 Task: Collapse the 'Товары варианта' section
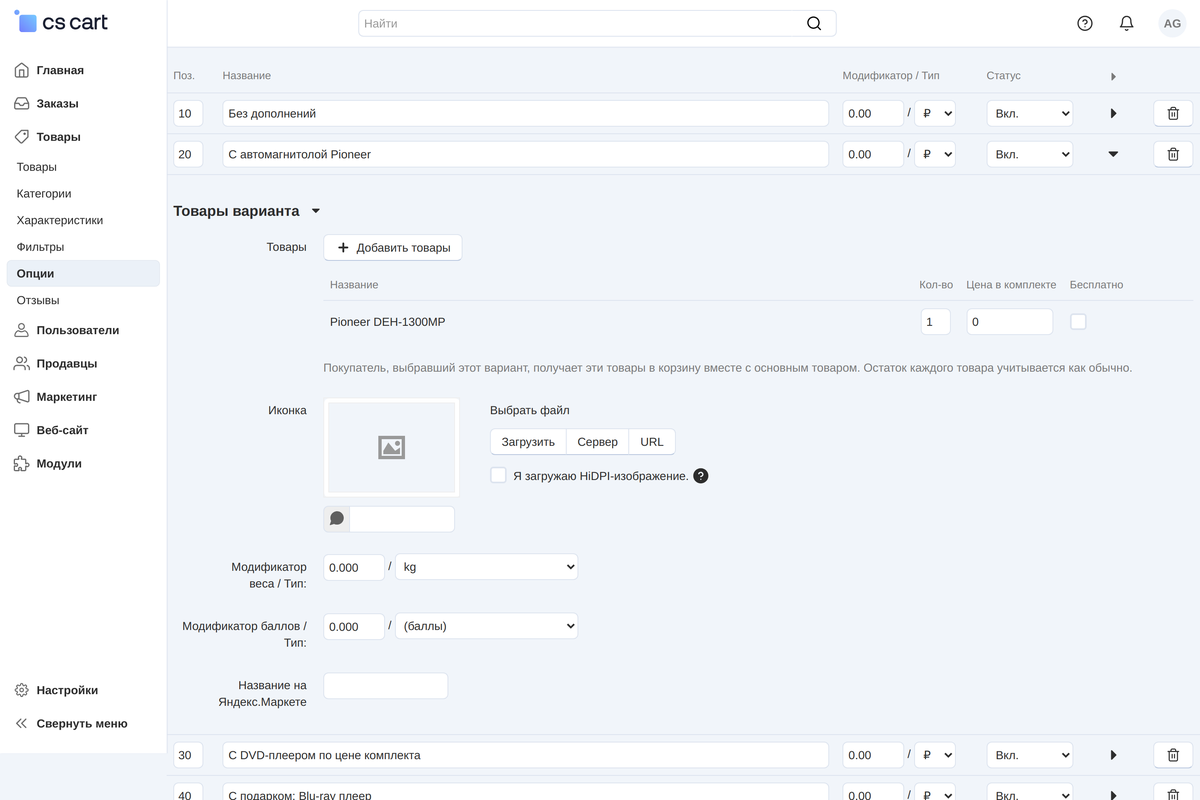point(316,211)
